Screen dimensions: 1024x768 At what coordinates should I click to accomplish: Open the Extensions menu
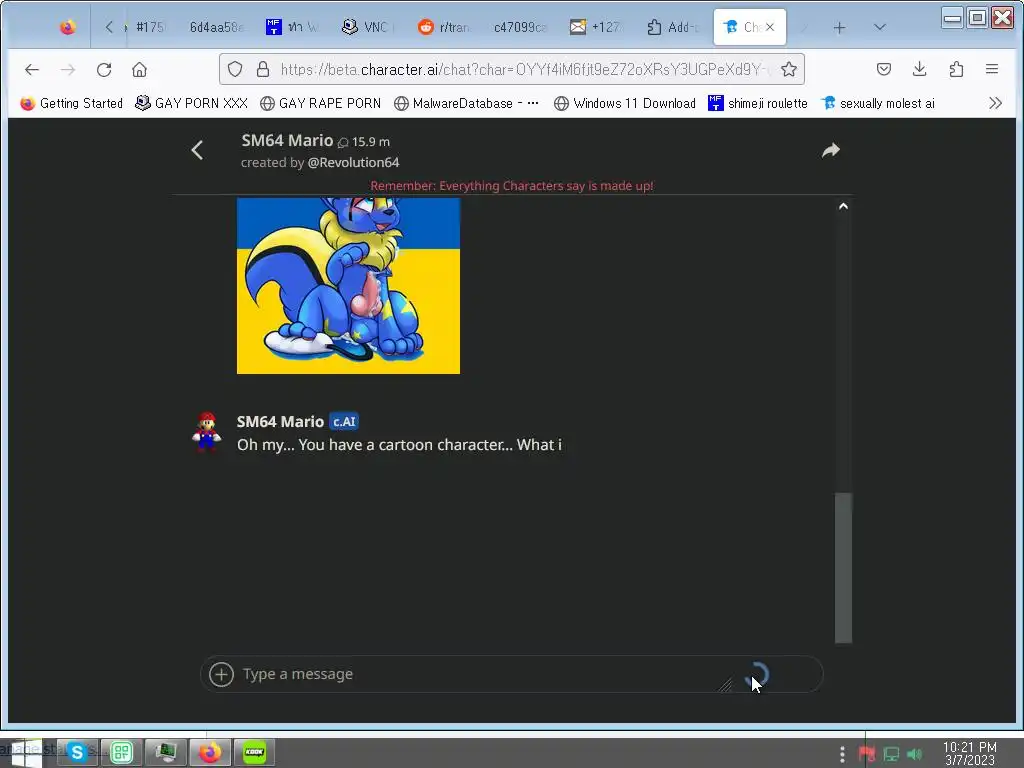tap(956, 69)
